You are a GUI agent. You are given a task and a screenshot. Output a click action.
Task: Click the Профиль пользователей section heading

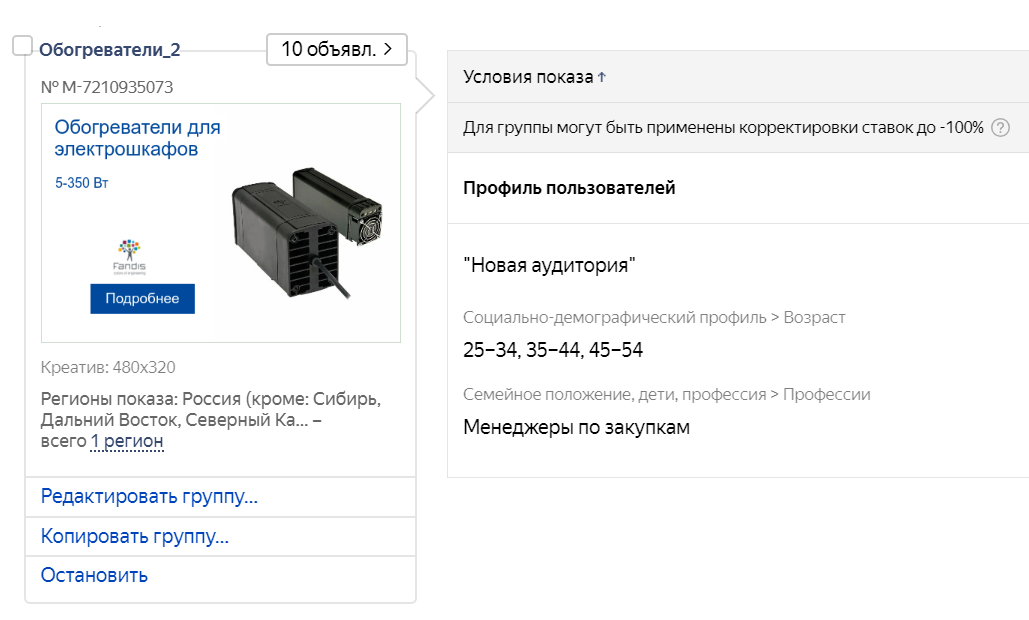click(569, 188)
